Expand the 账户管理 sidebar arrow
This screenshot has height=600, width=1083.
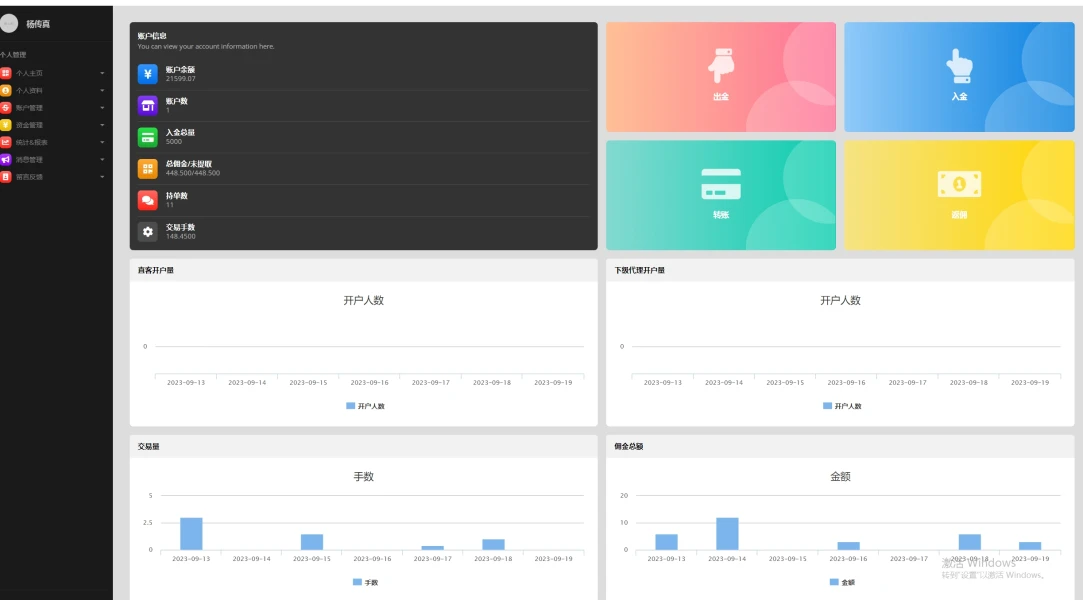click(102, 108)
